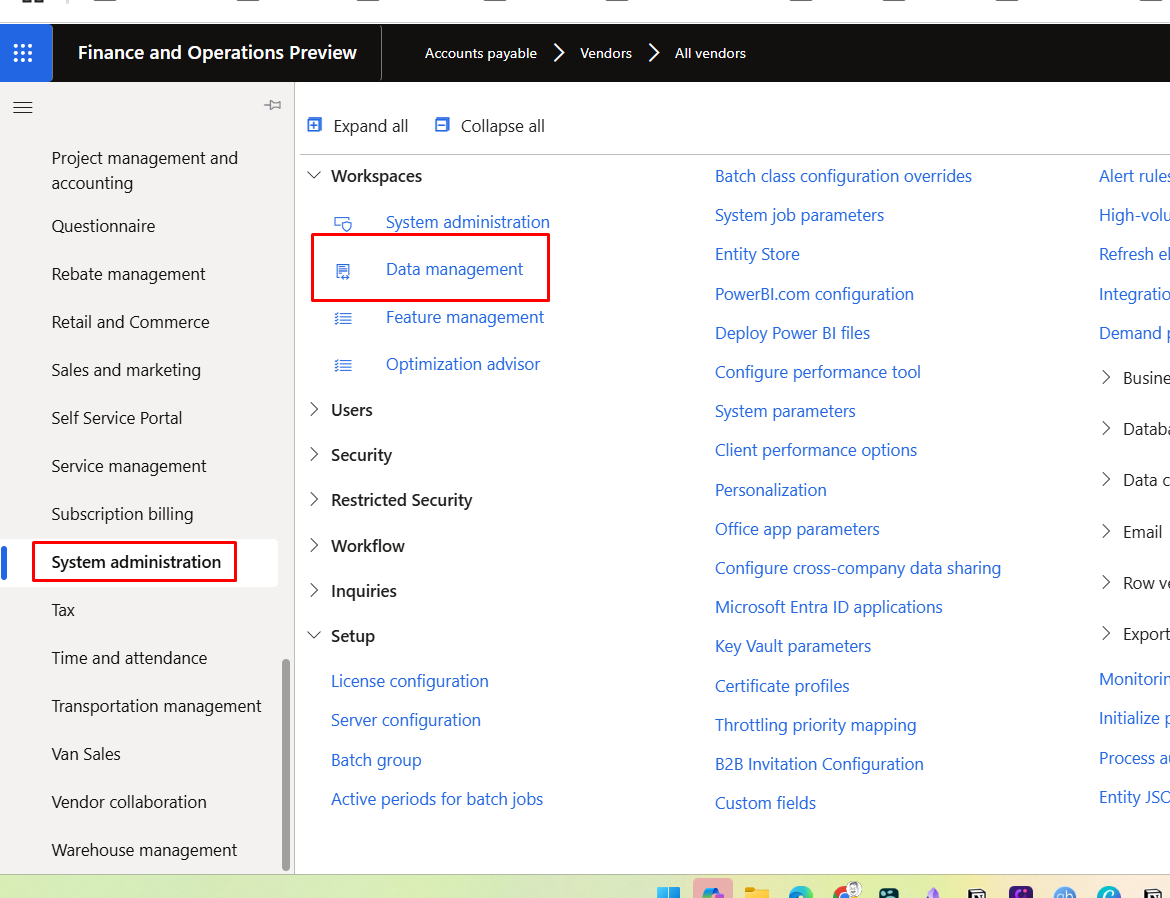Viewport: 1170px width, 898px height.
Task: Click the Expand all button
Action: [358, 125]
